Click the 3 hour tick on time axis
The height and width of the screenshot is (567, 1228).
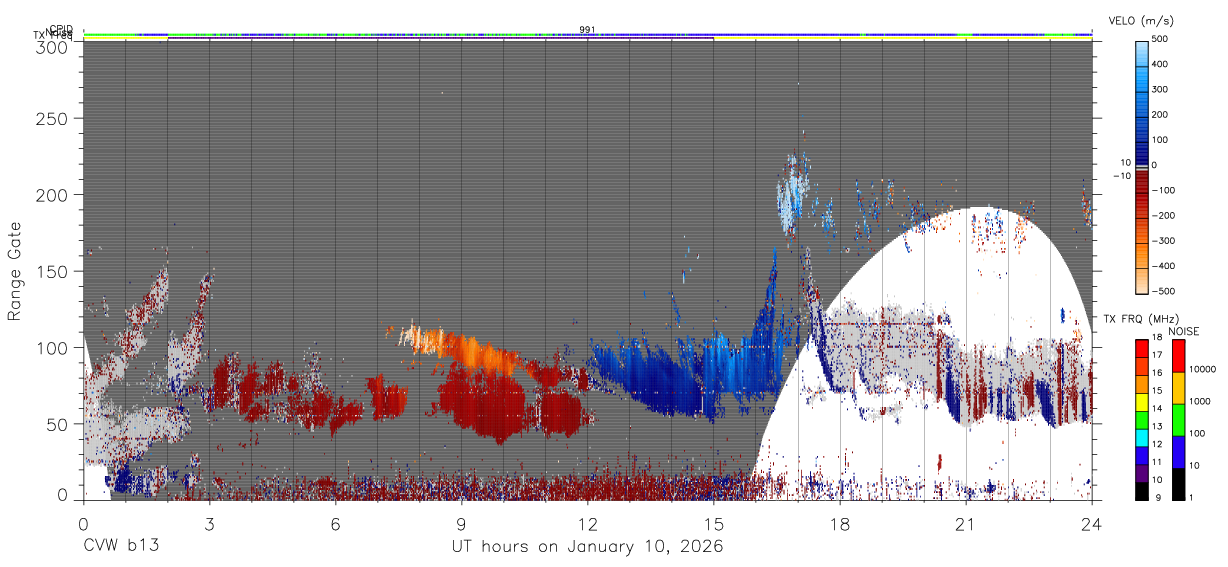tap(209, 523)
